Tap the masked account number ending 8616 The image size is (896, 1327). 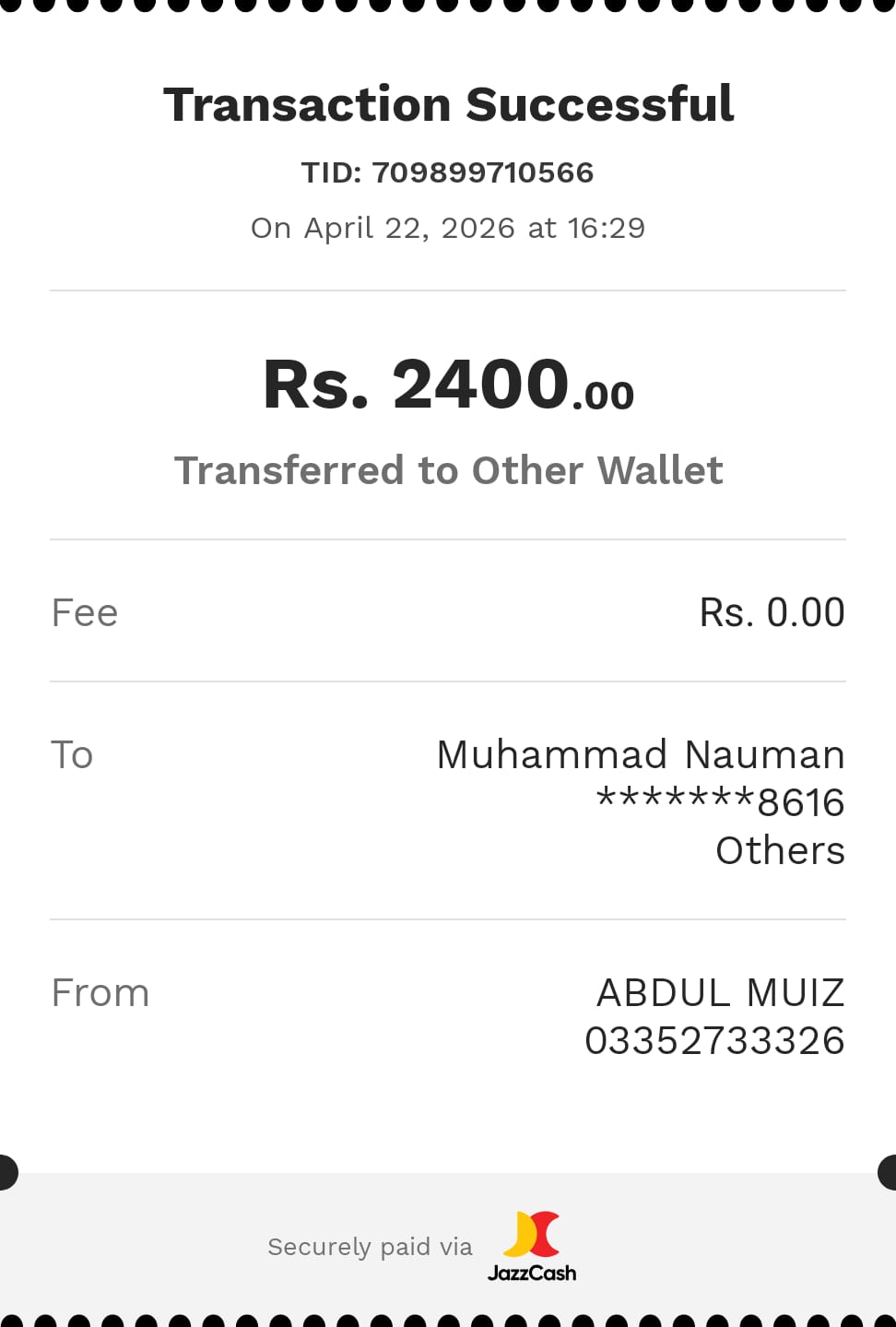tap(720, 802)
